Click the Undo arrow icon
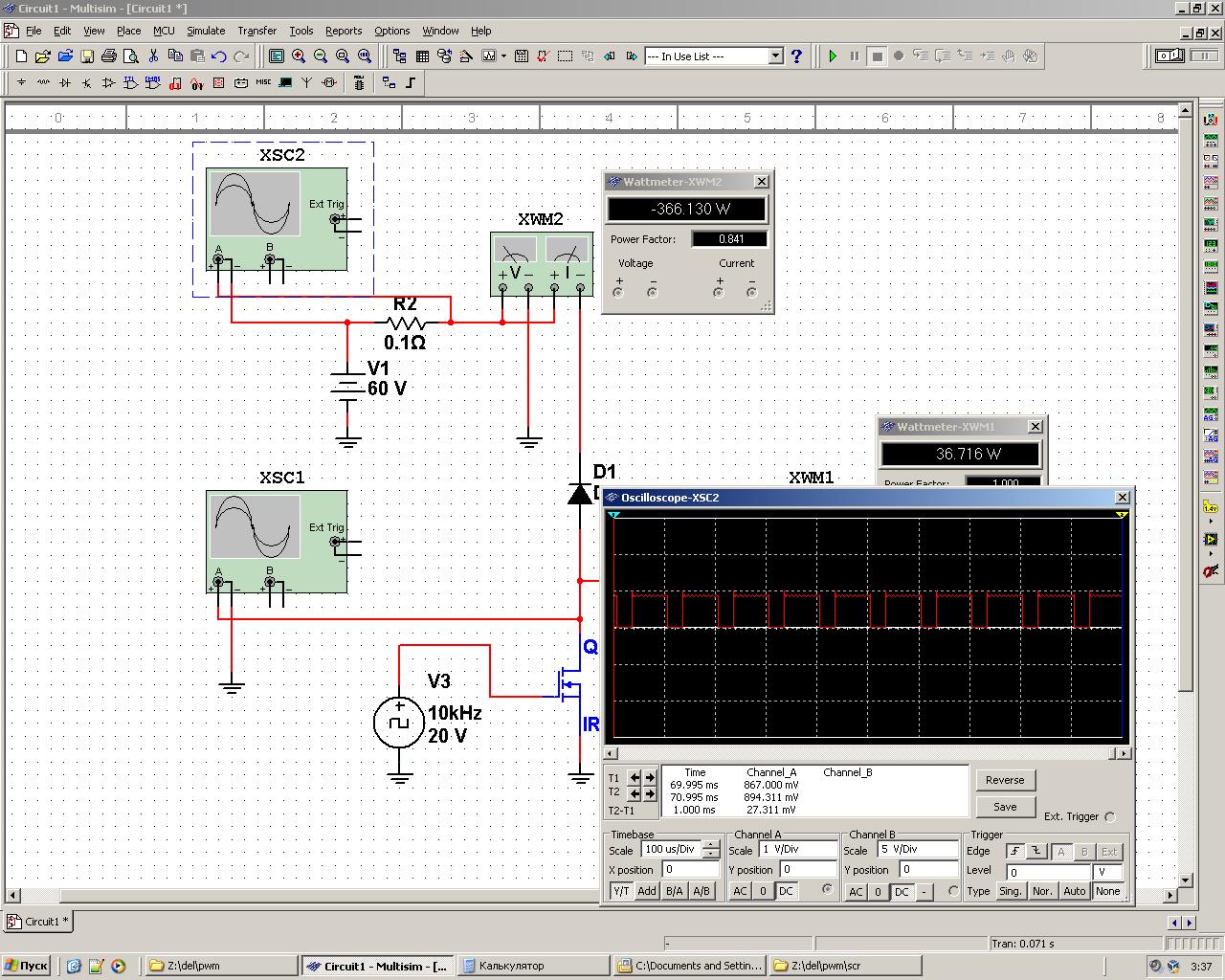The image size is (1225, 980). coord(219,56)
